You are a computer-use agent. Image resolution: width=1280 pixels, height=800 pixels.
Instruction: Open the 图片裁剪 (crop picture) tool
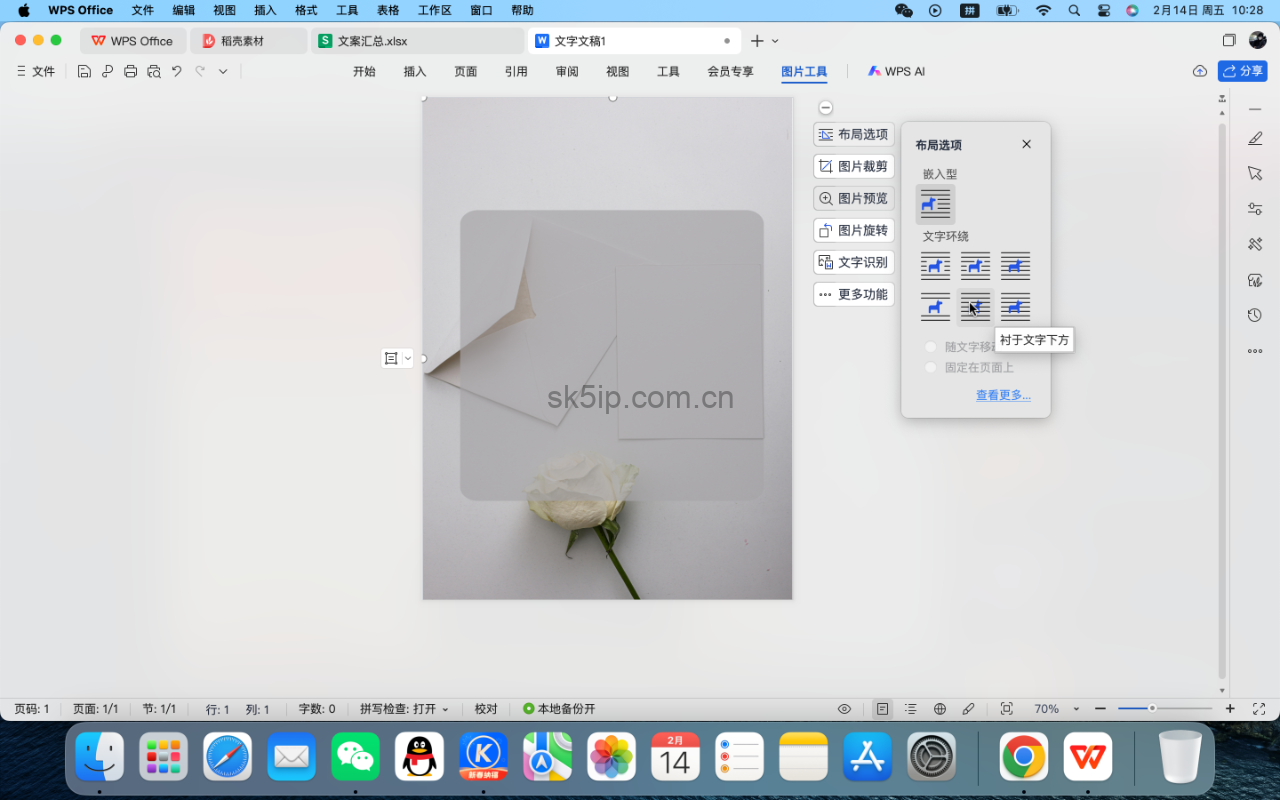click(x=853, y=166)
